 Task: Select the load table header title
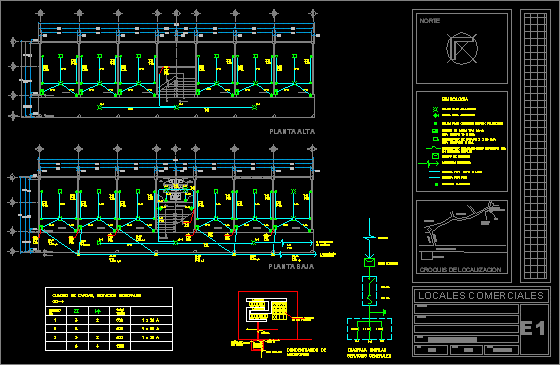[96, 296]
